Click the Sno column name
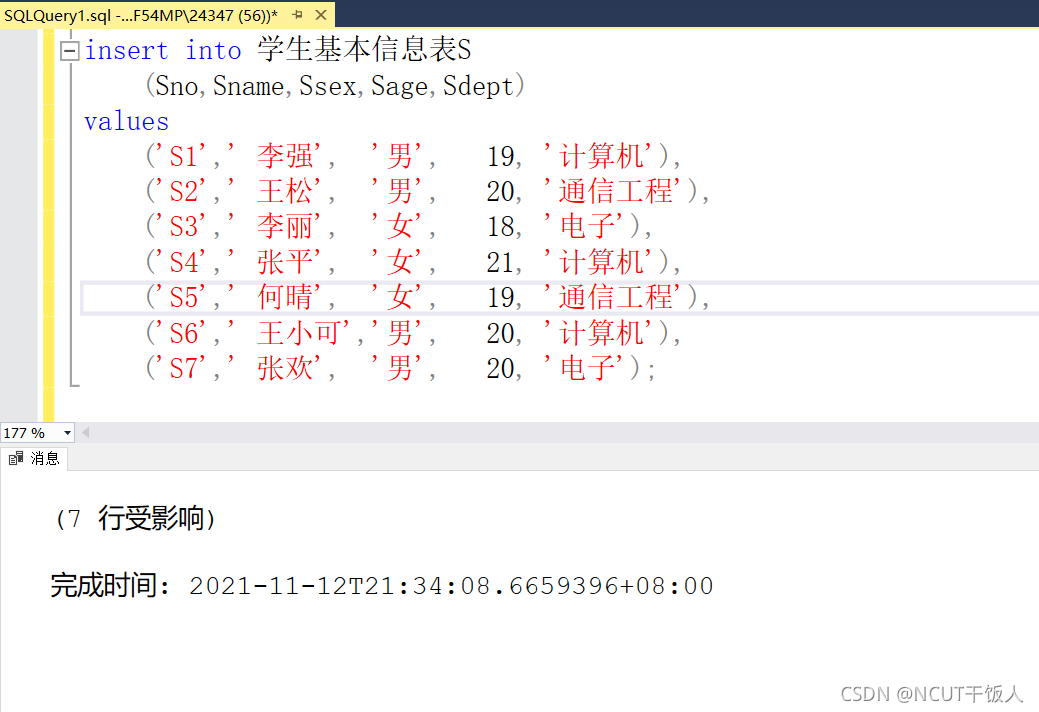Viewport: 1039px width, 712px height. point(176,86)
